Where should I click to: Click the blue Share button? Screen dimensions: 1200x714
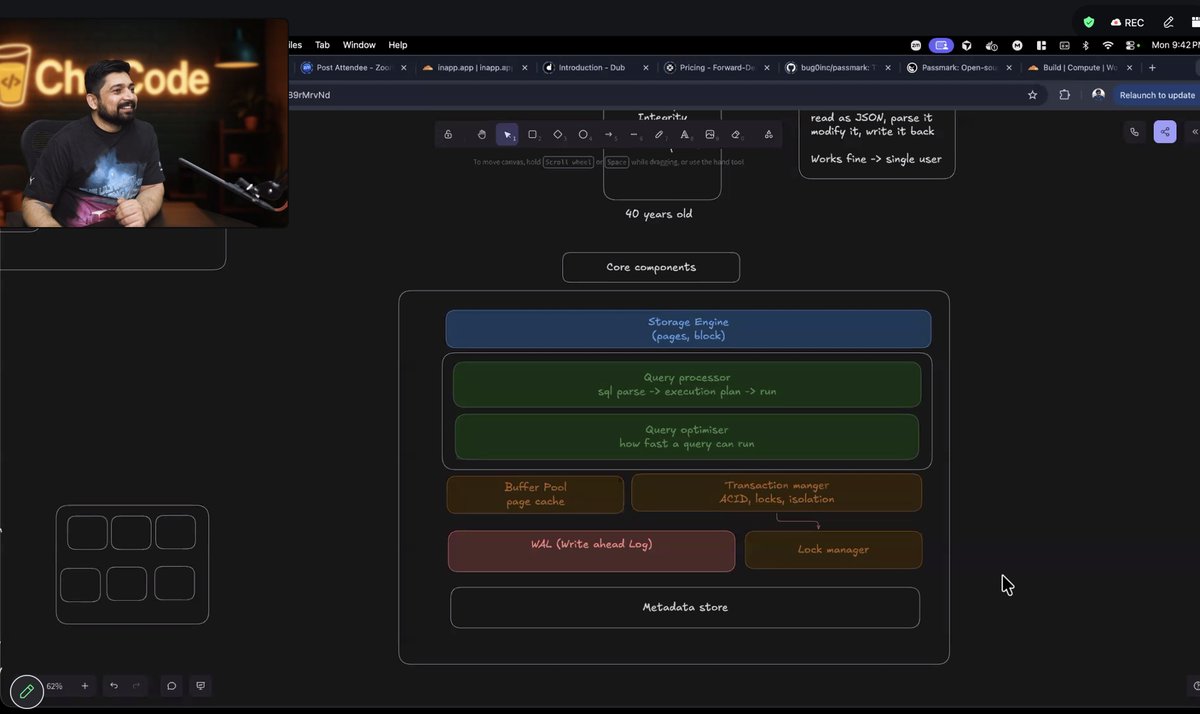coord(1164,131)
